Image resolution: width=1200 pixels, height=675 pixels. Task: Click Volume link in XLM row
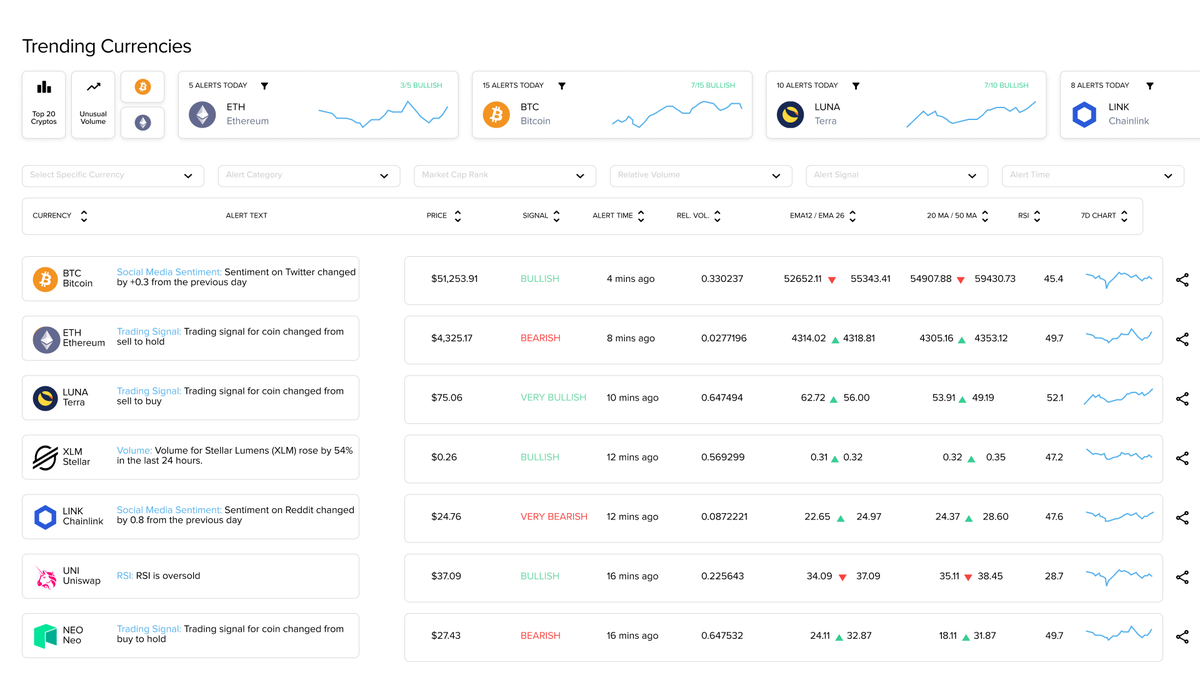click(x=135, y=451)
